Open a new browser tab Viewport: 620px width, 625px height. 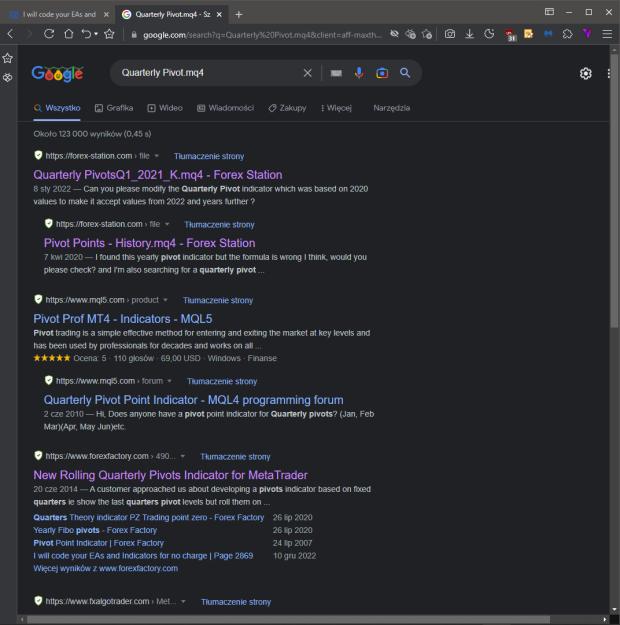238,15
